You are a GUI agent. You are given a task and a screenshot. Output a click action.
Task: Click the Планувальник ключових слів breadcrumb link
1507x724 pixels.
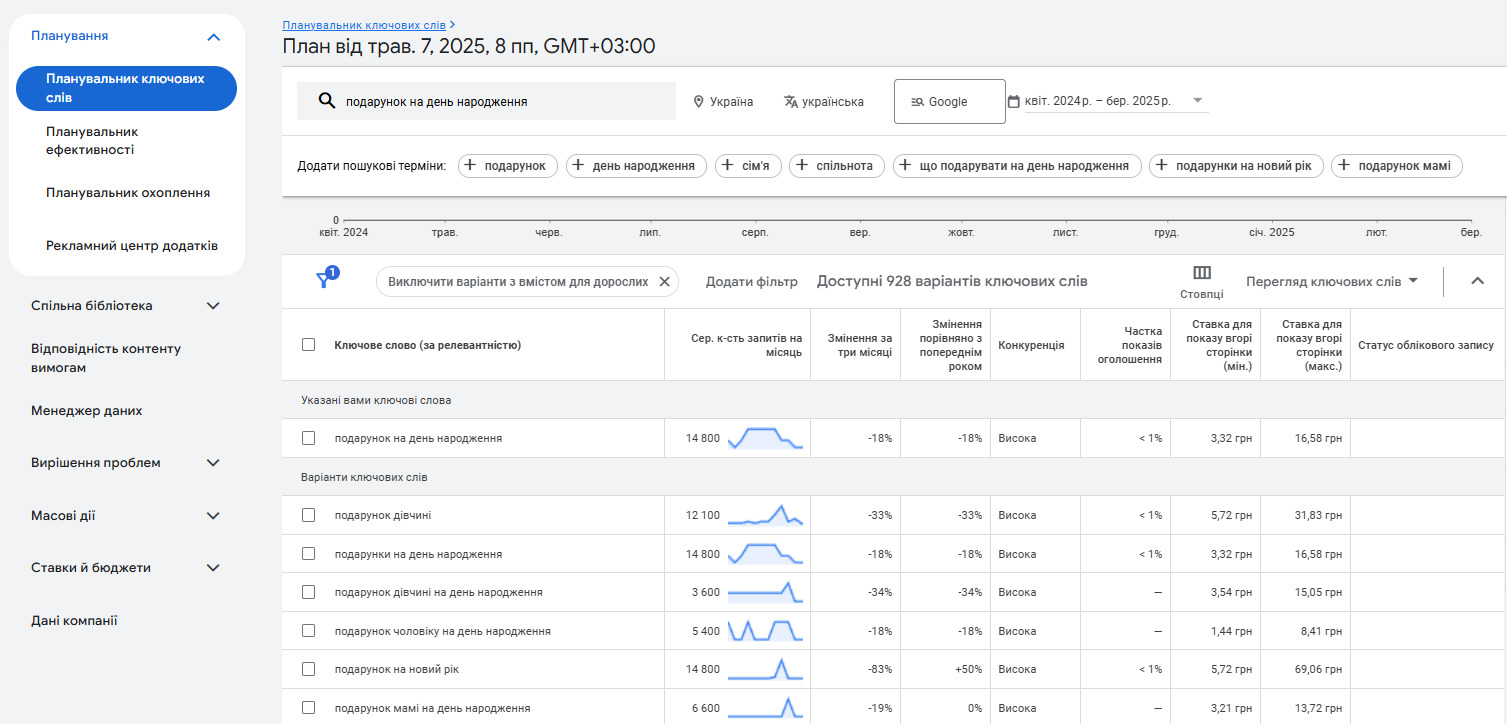click(x=364, y=24)
